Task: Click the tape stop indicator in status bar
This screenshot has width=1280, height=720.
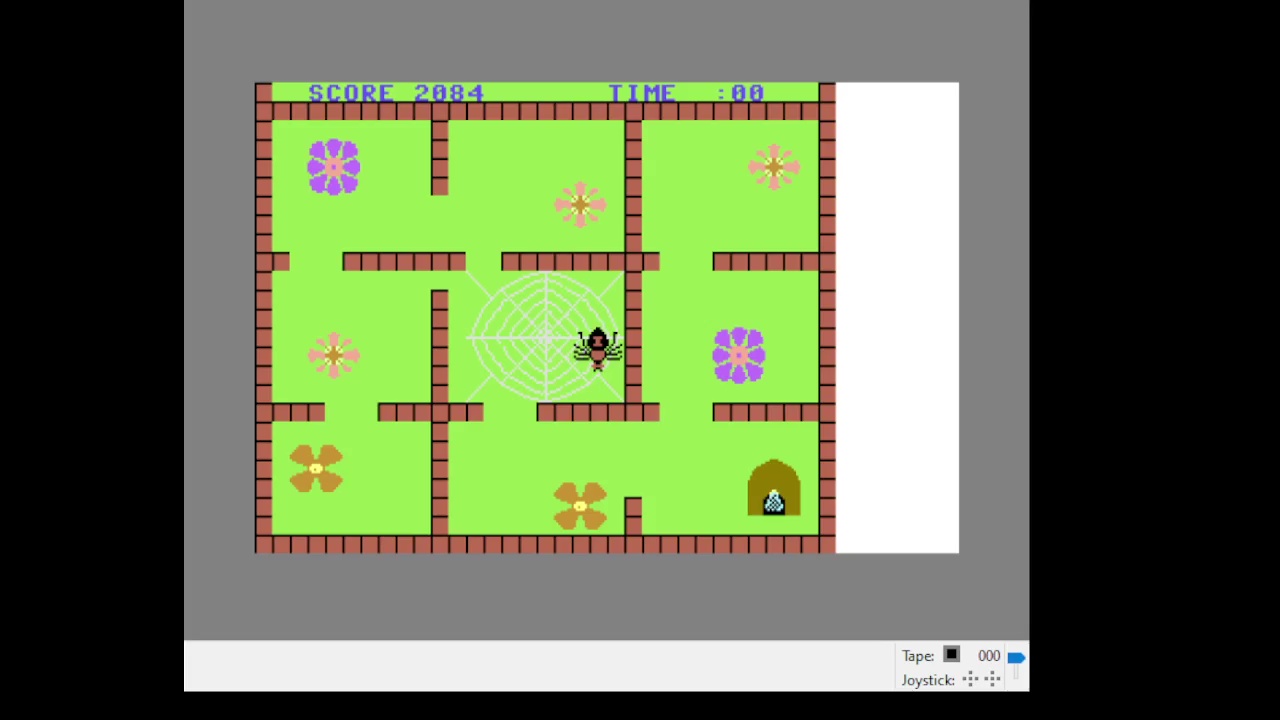Action: pos(951,655)
